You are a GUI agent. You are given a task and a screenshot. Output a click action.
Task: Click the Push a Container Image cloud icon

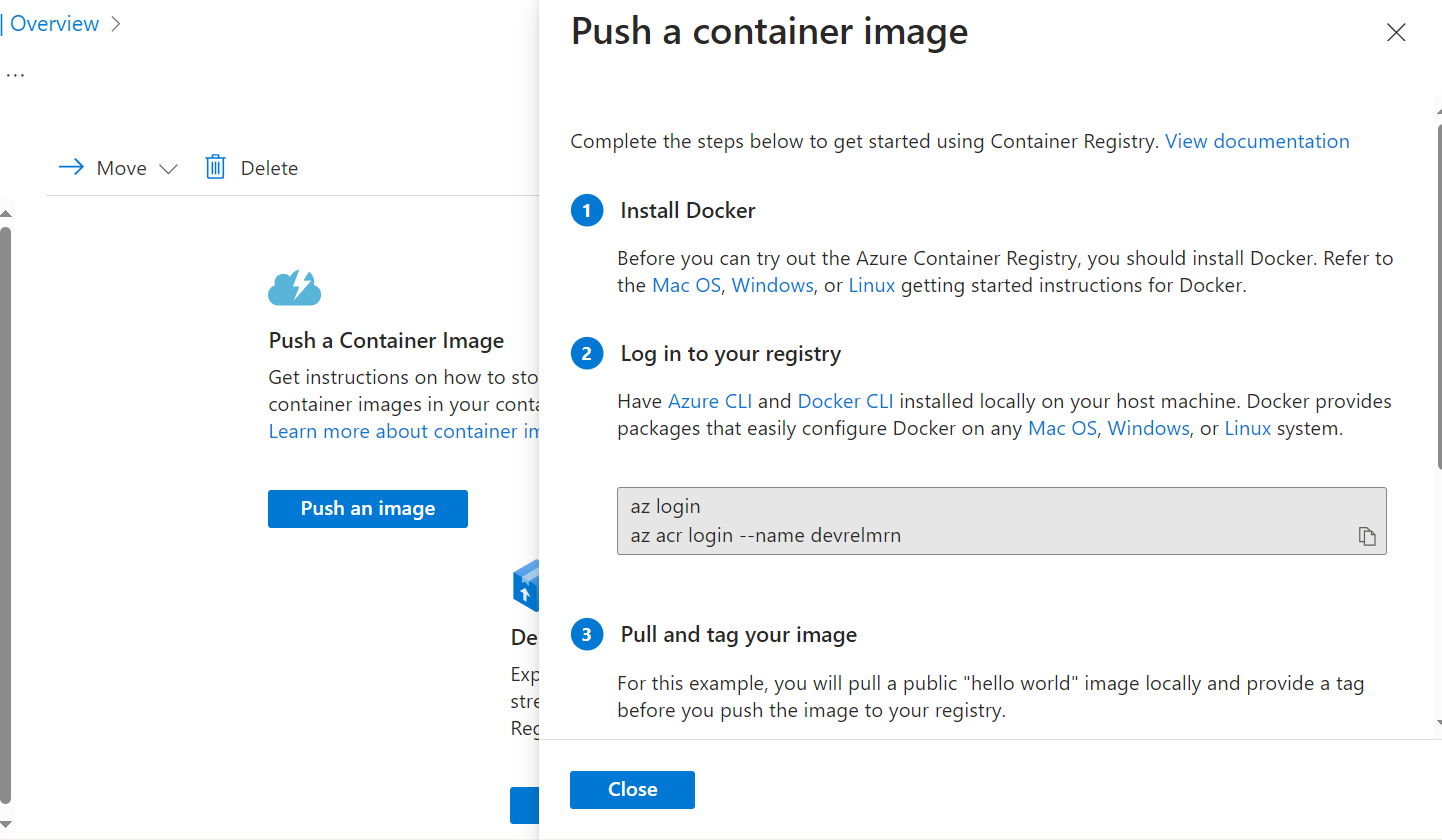(294, 288)
